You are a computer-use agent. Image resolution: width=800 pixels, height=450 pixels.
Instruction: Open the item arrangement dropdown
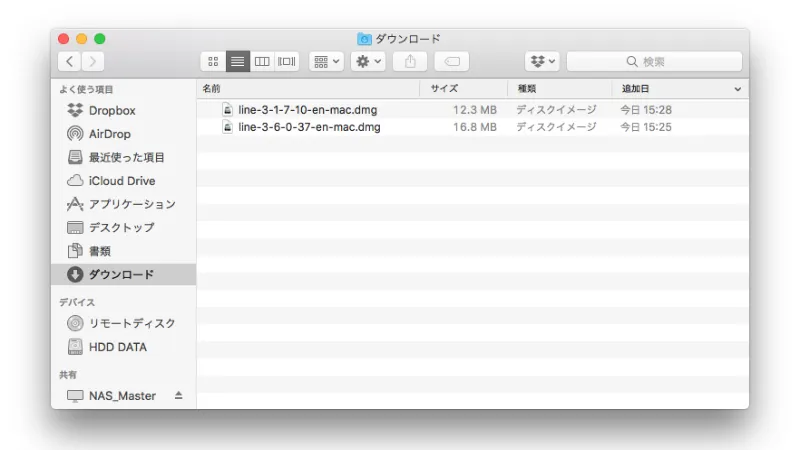(x=326, y=62)
